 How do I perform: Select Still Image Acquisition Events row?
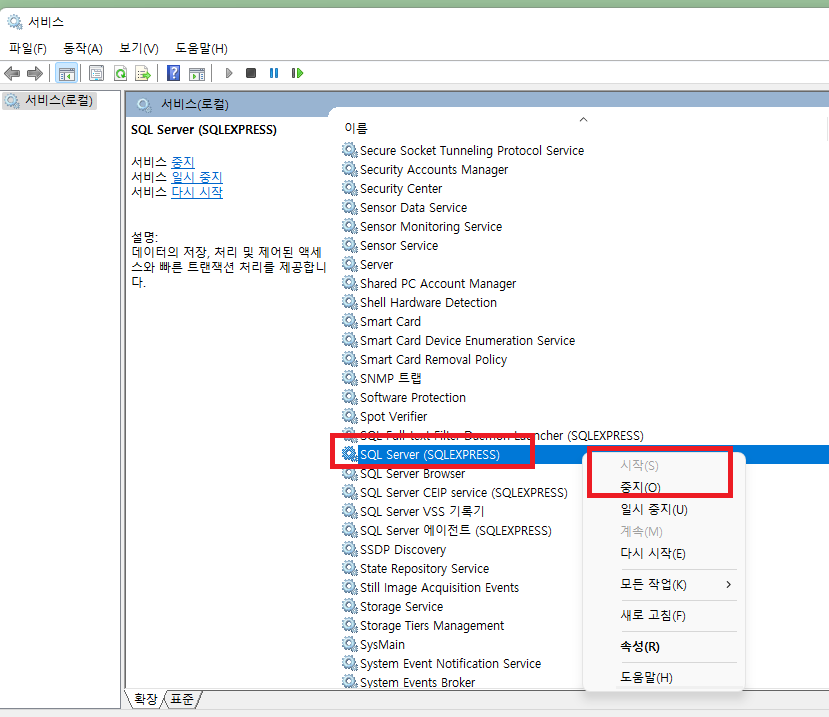439,588
